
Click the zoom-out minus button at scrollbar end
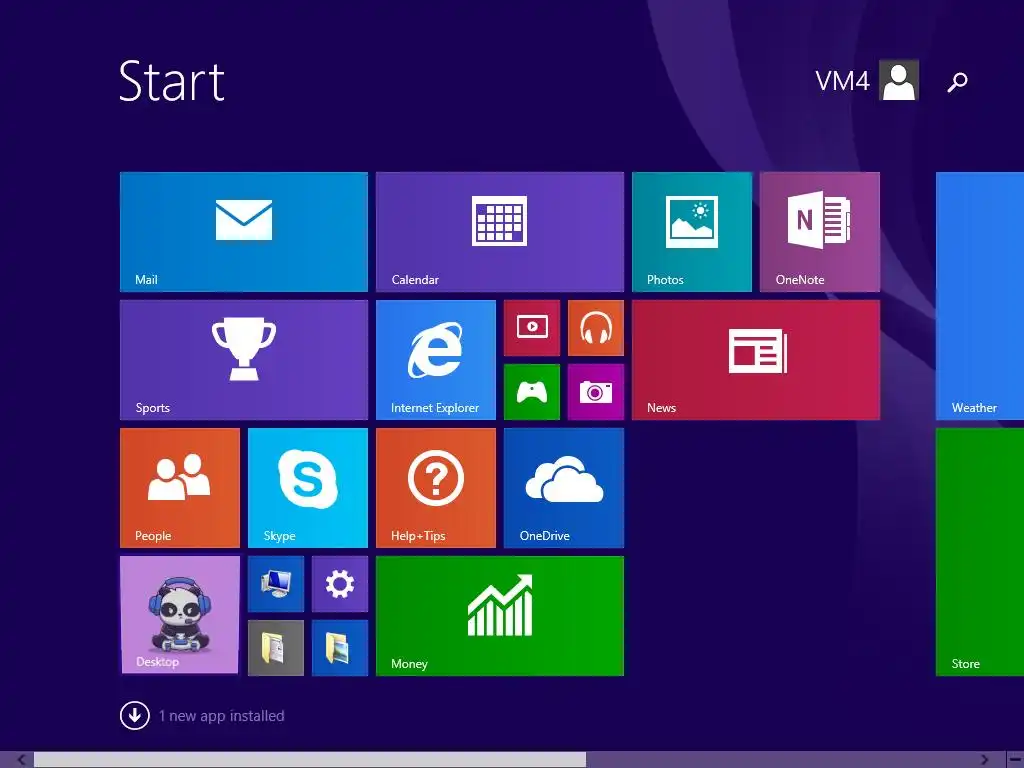(x=1014, y=760)
